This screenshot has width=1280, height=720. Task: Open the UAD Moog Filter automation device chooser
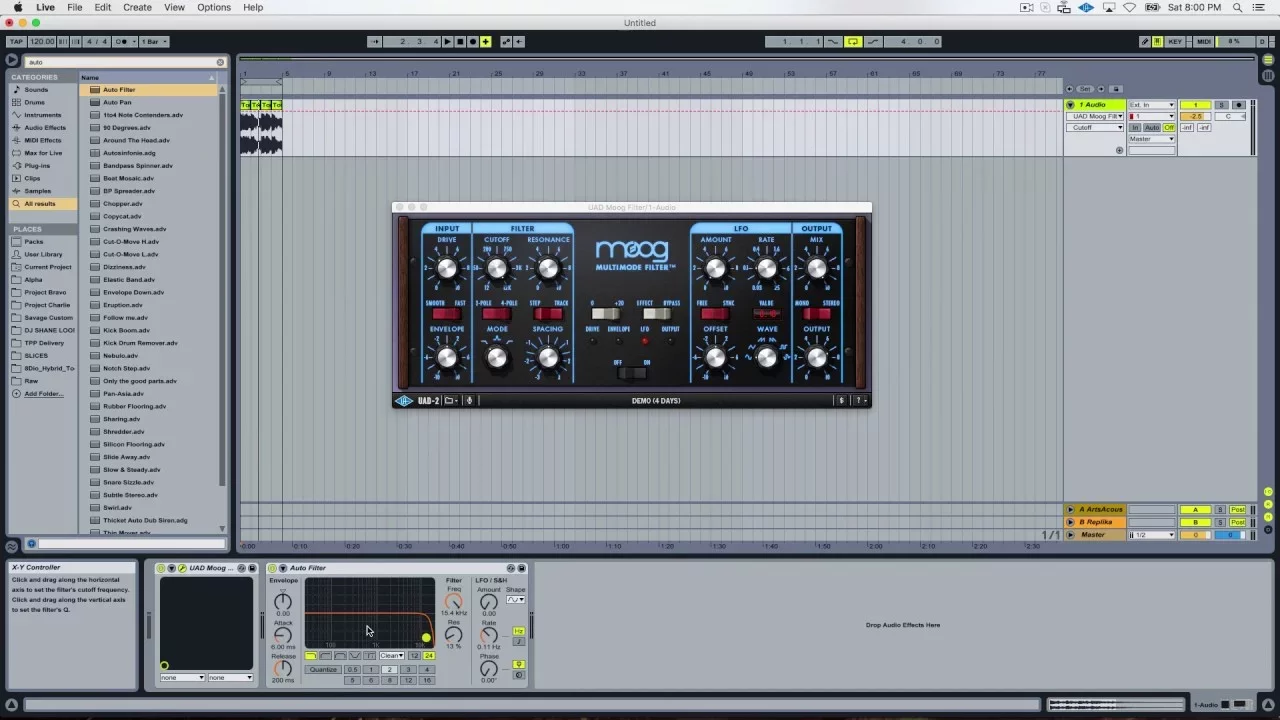click(1095, 116)
